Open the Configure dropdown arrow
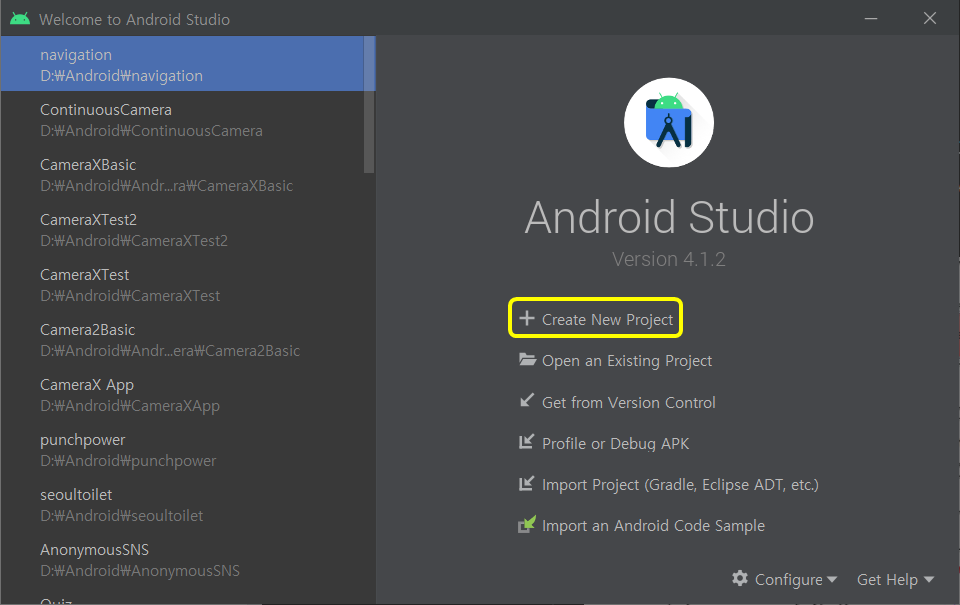This screenshot has width=960, height=605. 831,579
